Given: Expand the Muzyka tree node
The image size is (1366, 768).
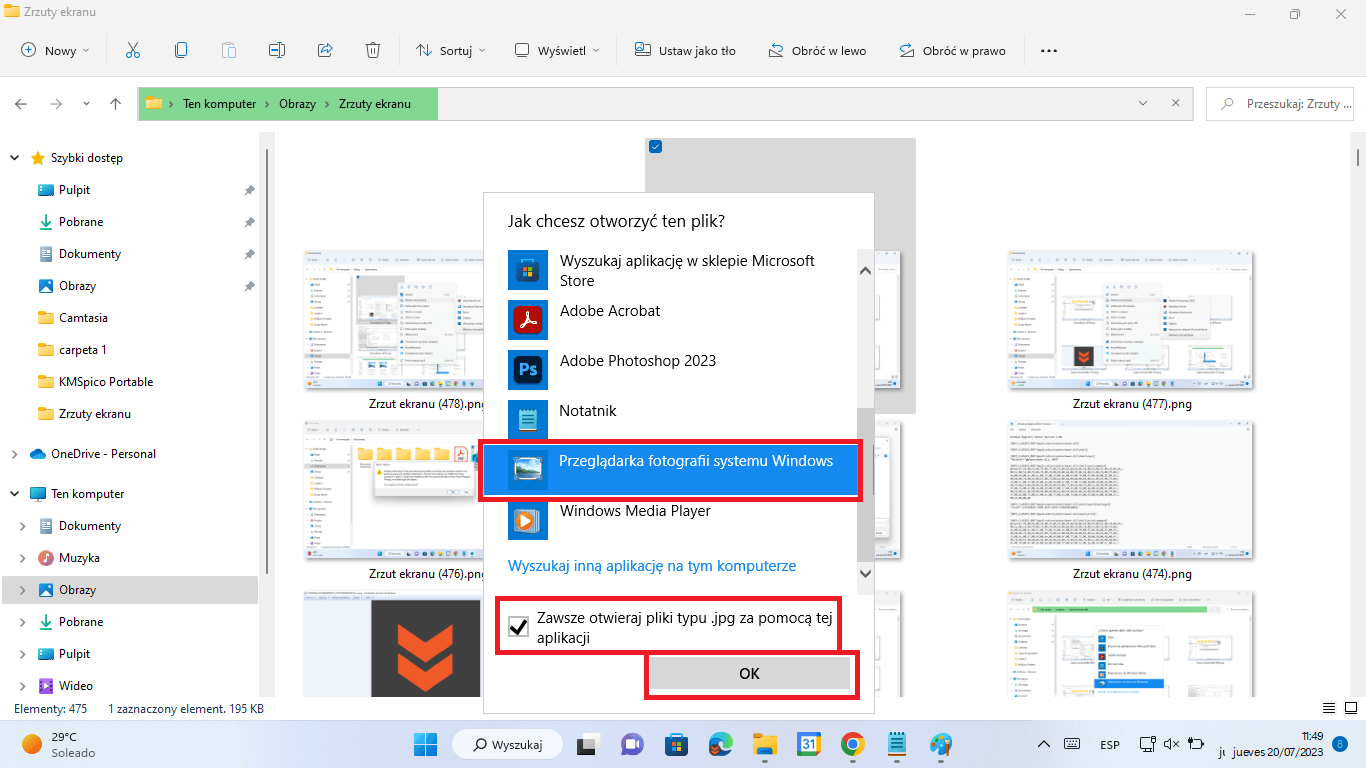Looking at the screenshot, I should tap(23, 558).
